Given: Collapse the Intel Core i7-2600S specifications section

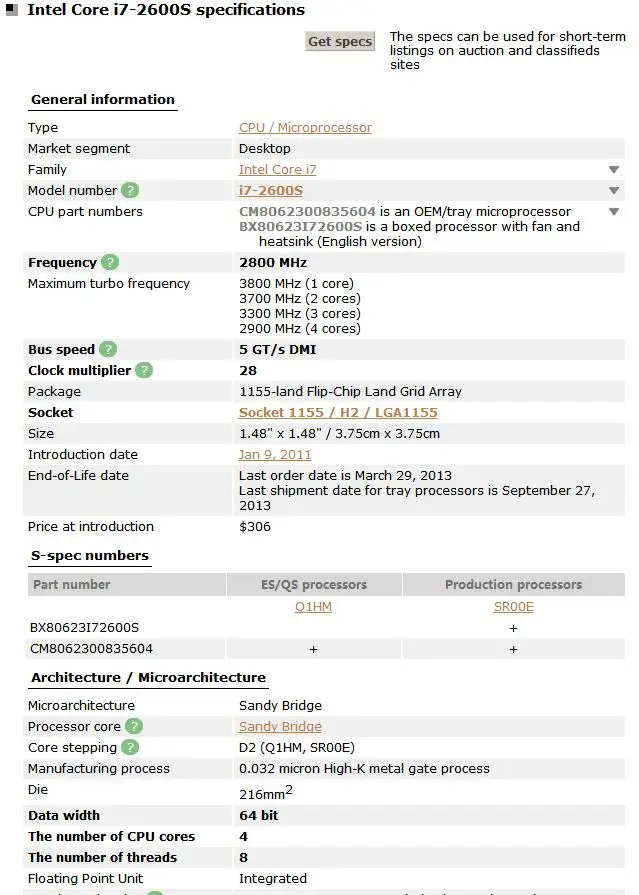Looking at the screenshot, I should point(10,11).
